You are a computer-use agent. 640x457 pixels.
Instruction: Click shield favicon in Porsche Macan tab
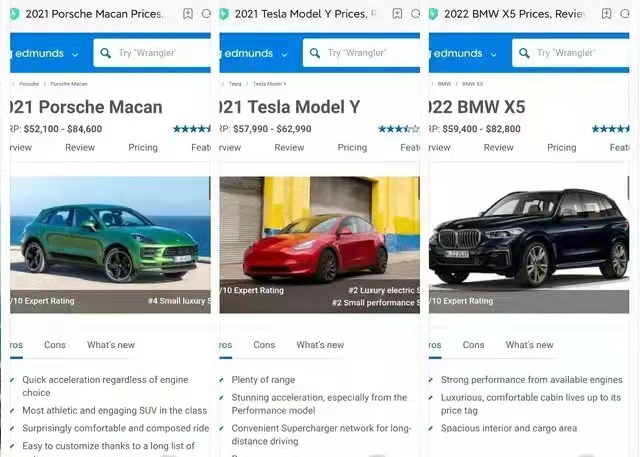coord(14,14)
